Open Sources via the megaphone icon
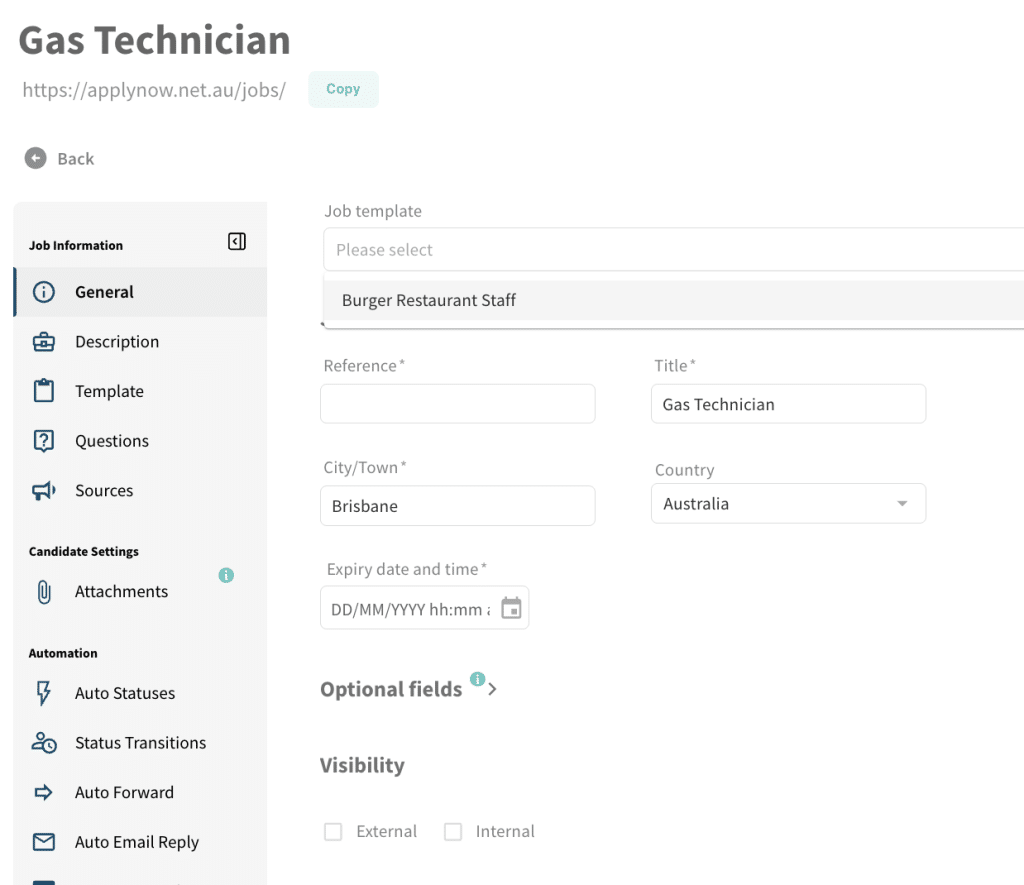Screen dimensions: 1024x885 (x=42, y=490)
